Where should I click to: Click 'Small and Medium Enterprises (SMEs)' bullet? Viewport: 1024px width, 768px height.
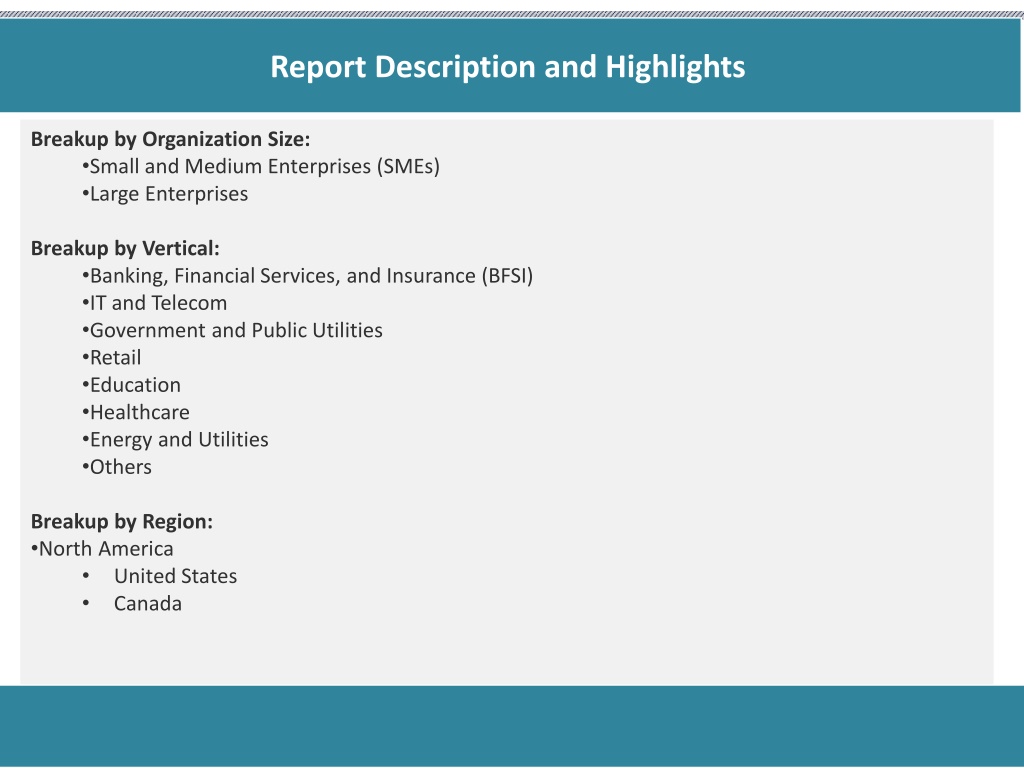[261, 167]
